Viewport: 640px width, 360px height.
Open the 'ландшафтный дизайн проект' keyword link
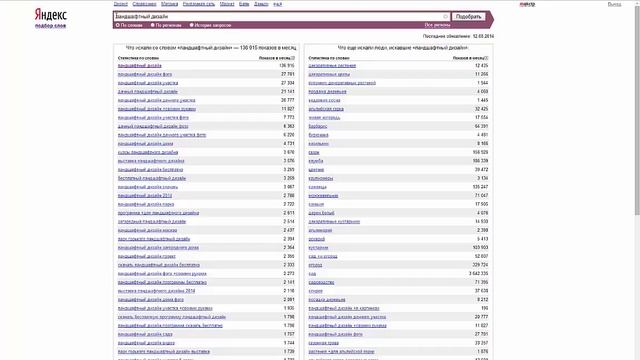coord(147,256)
